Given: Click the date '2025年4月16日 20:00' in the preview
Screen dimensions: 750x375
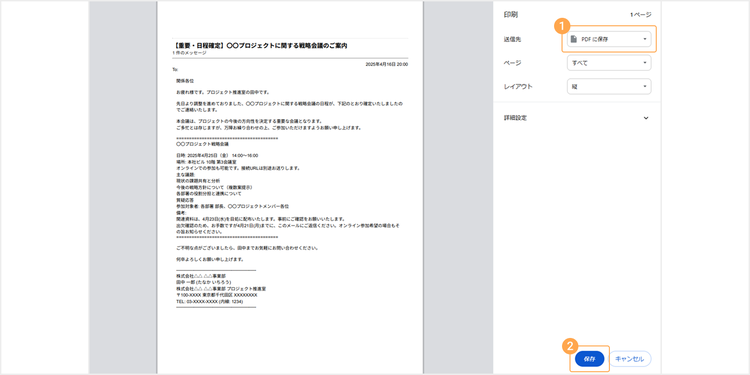Looking at the screenshot, I should (x=386, y=64).
